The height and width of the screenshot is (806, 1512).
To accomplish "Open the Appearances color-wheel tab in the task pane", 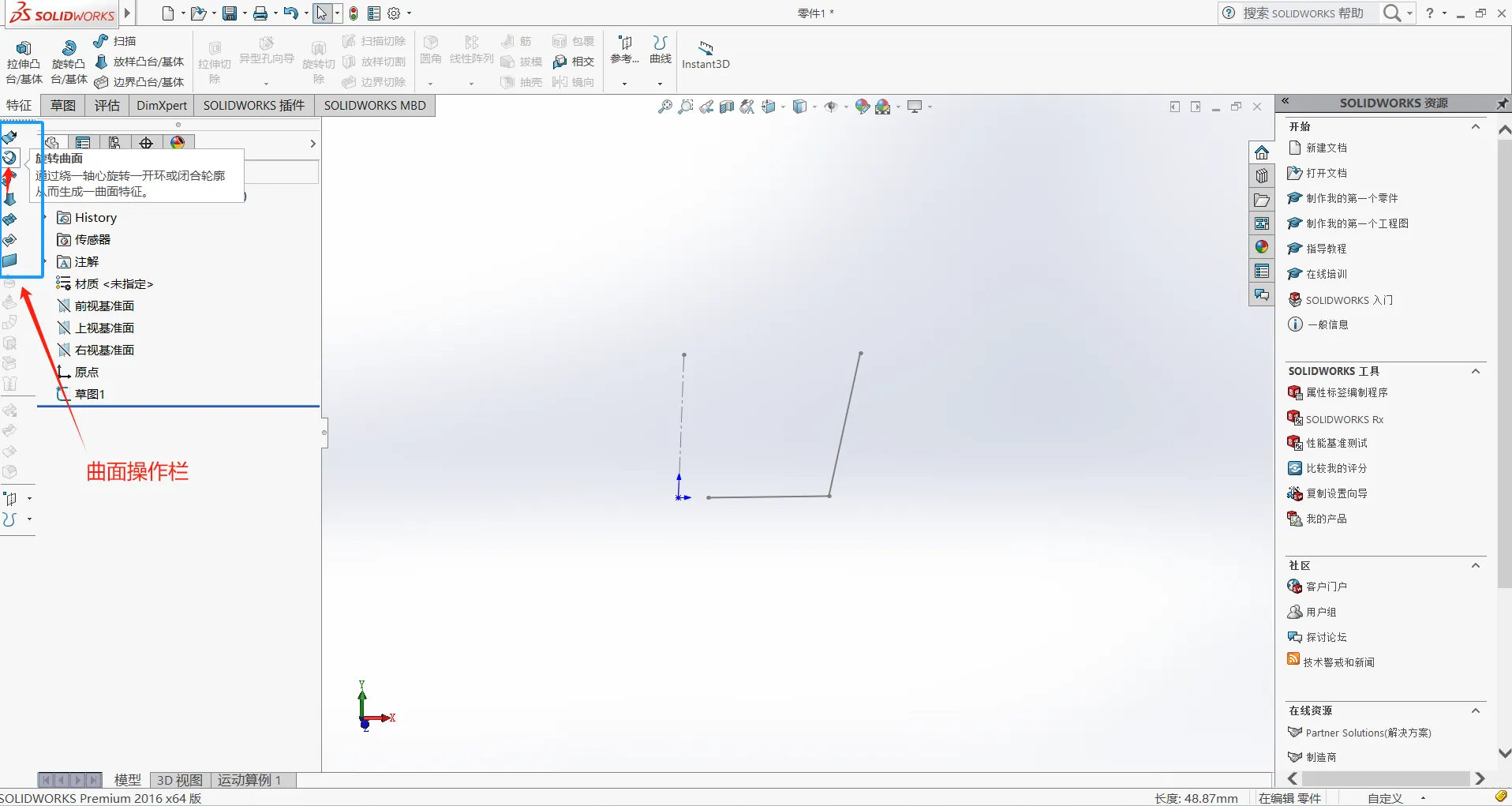I will (1262, 247).
